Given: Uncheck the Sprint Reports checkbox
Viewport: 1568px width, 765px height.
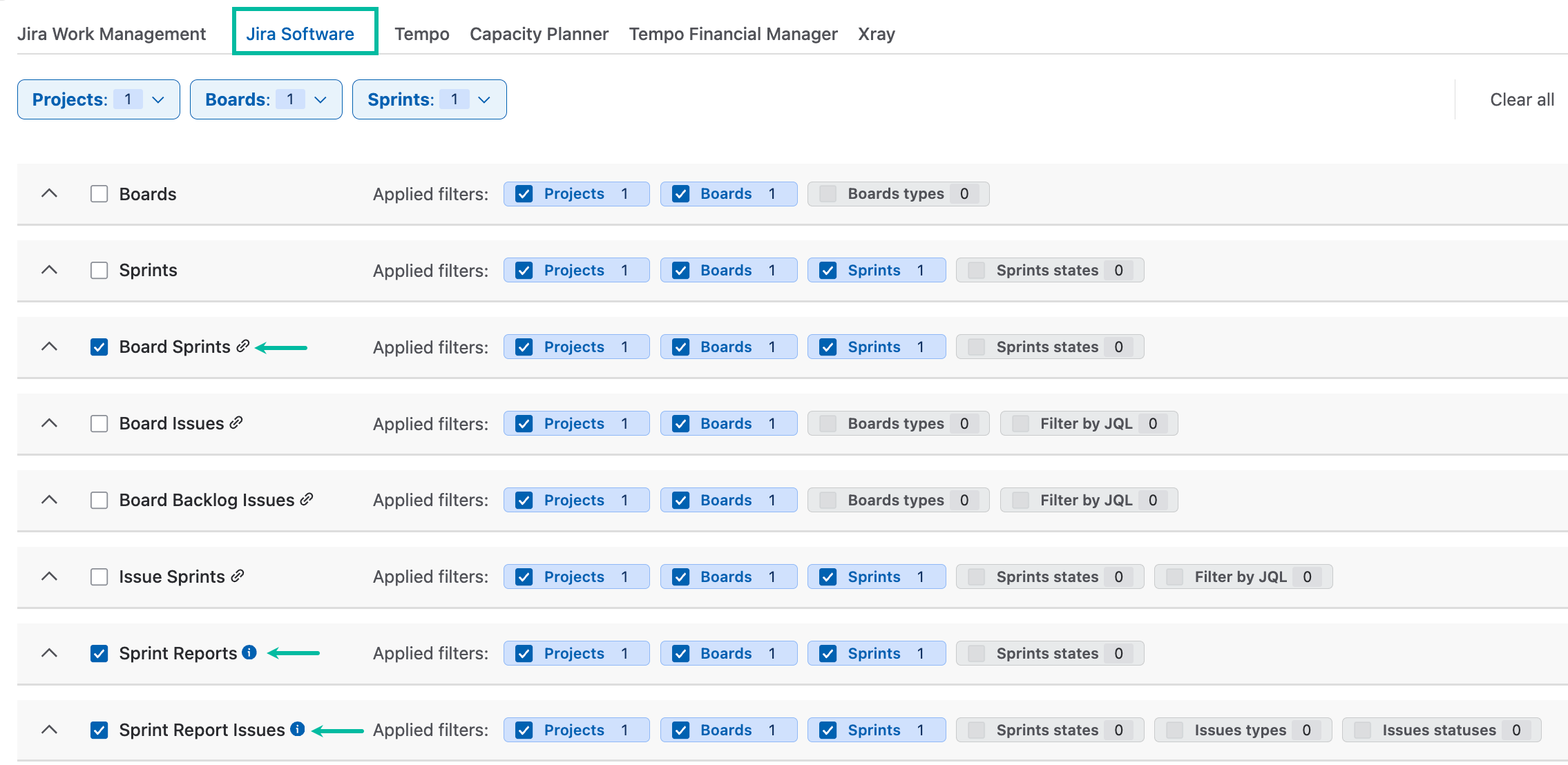Looking at the screenshot, I should (99, 653).
